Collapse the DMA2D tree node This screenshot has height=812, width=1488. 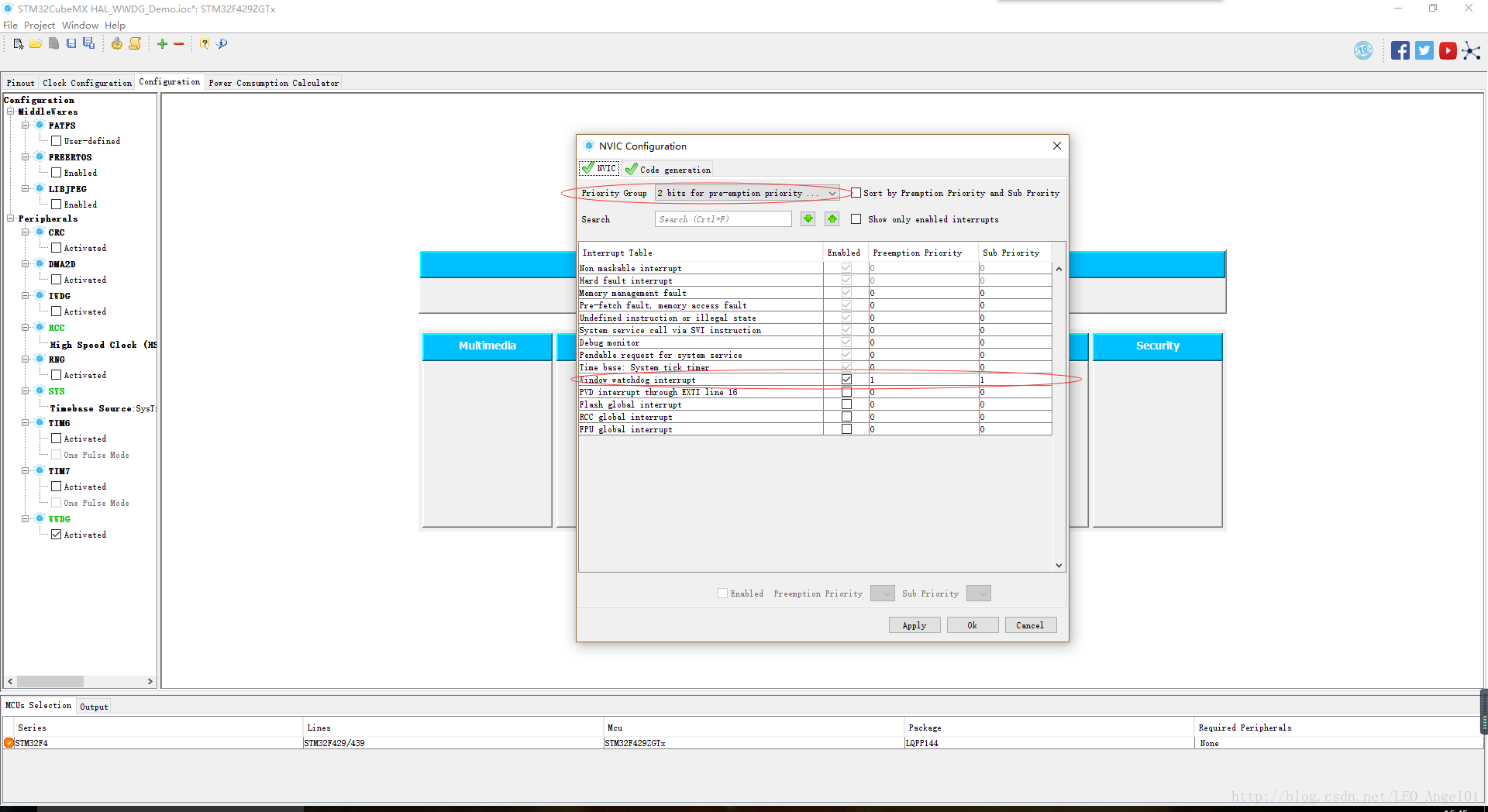(26, 264)
